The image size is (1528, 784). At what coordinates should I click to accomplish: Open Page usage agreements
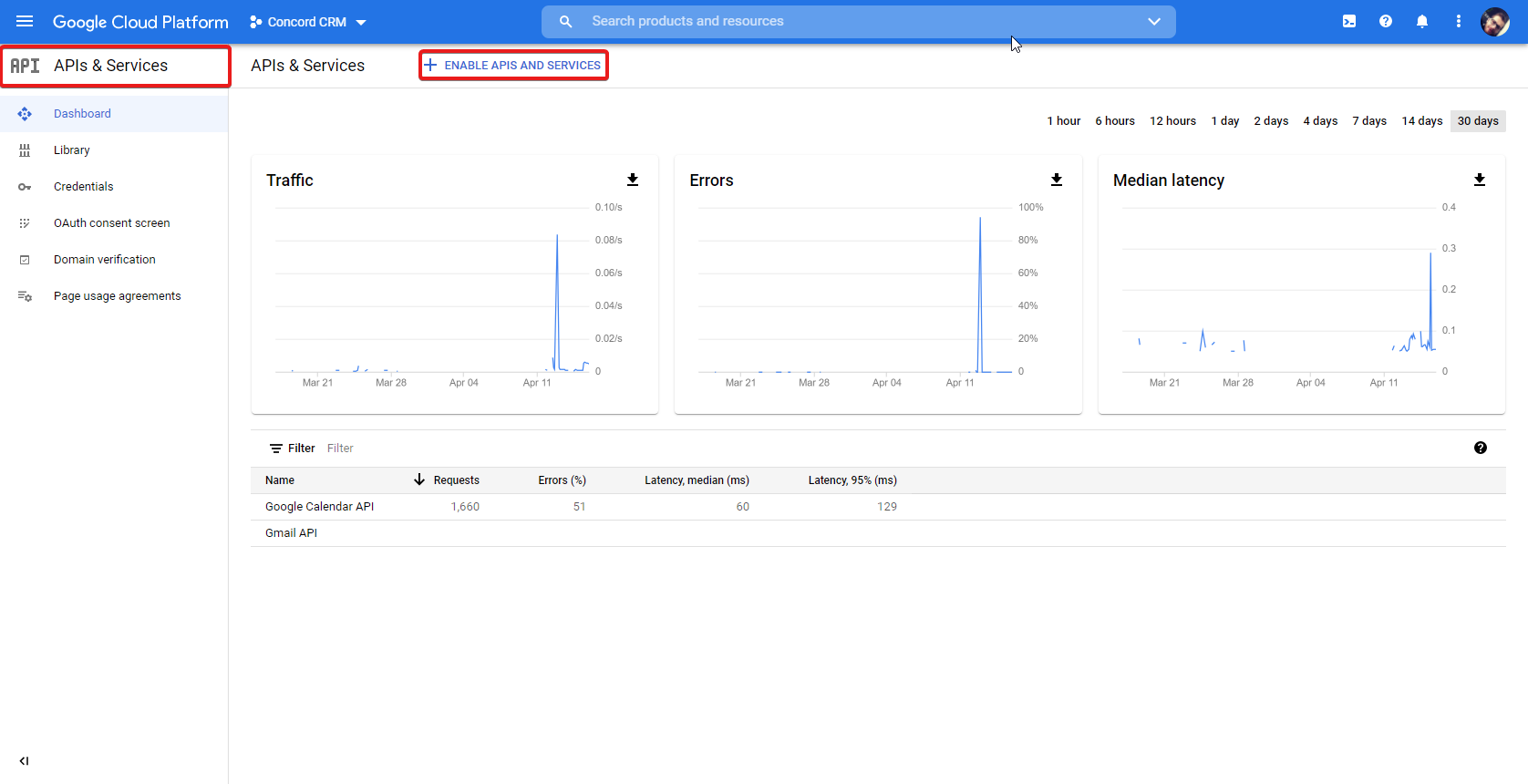point(114,296)
